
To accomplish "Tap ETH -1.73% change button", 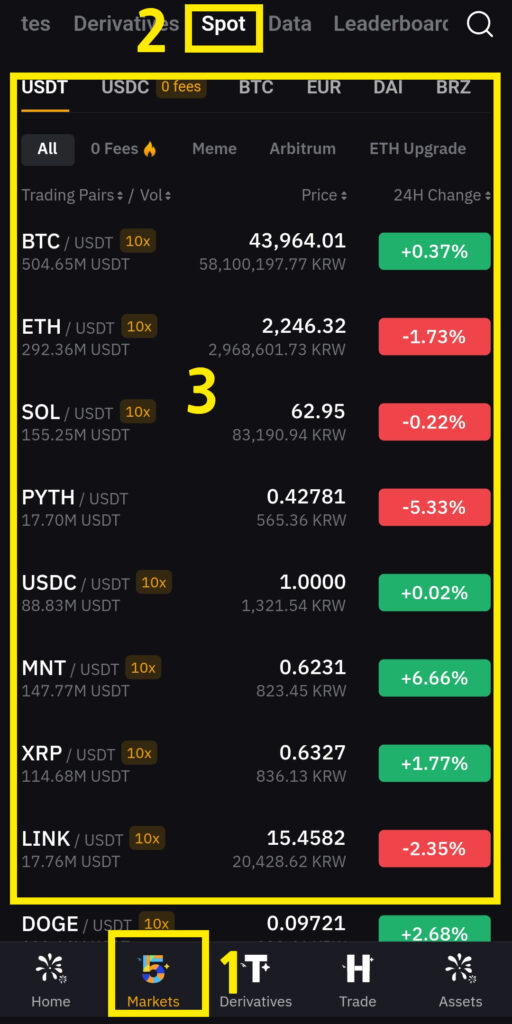I will (x=434, y=336).
